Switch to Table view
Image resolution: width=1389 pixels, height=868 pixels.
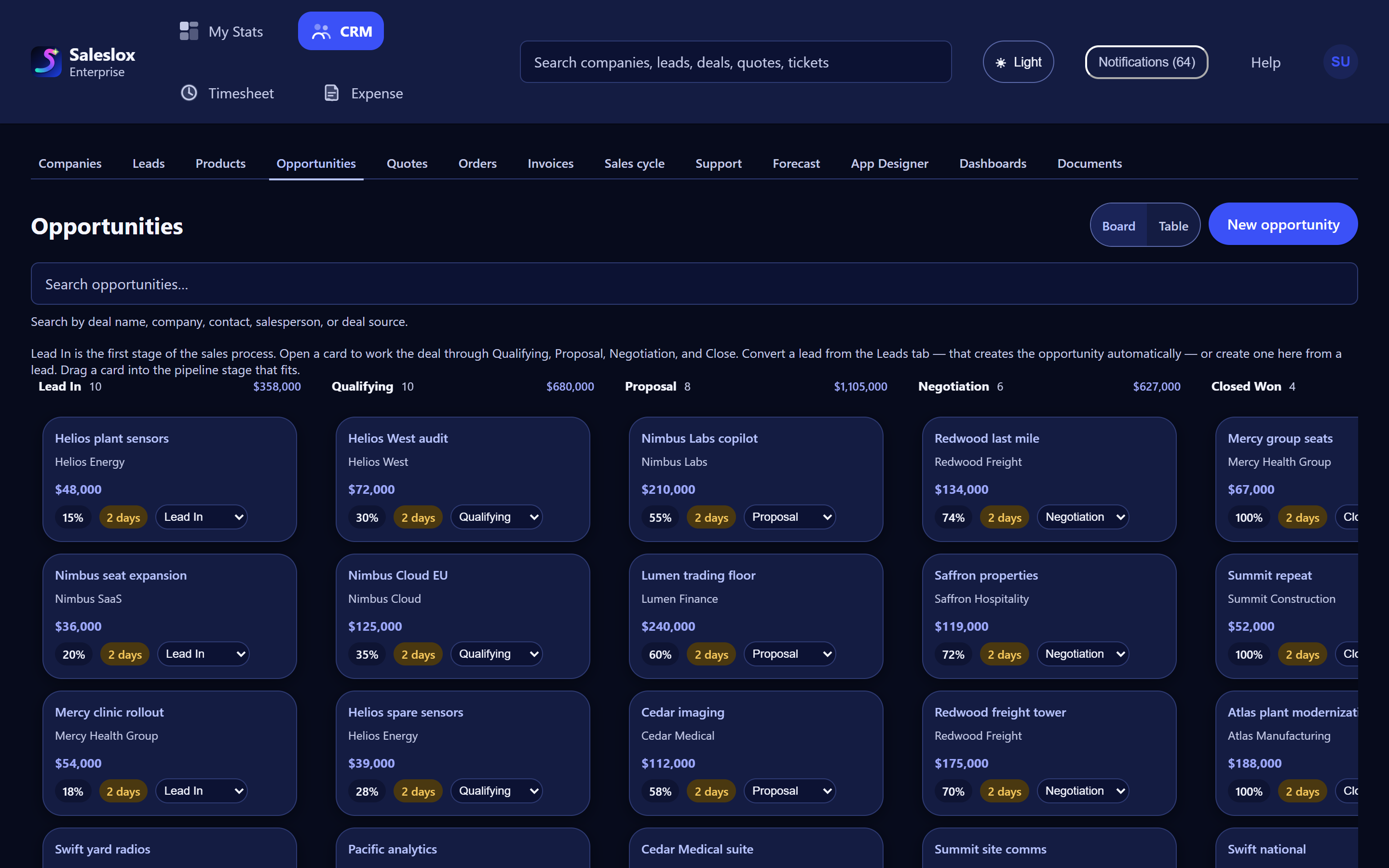tap(1173, 226)
